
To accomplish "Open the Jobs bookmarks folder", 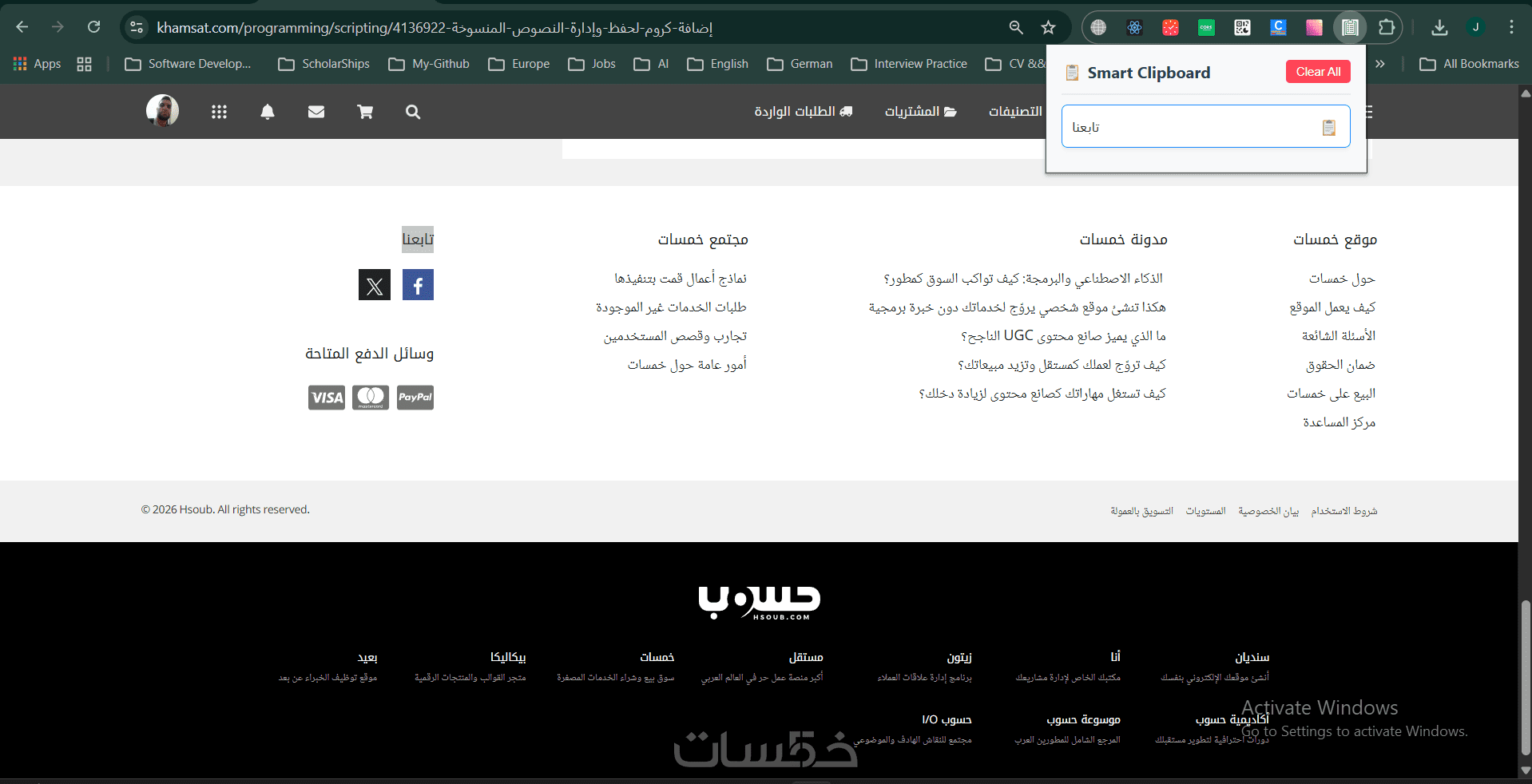I will [x=592, y=64].
